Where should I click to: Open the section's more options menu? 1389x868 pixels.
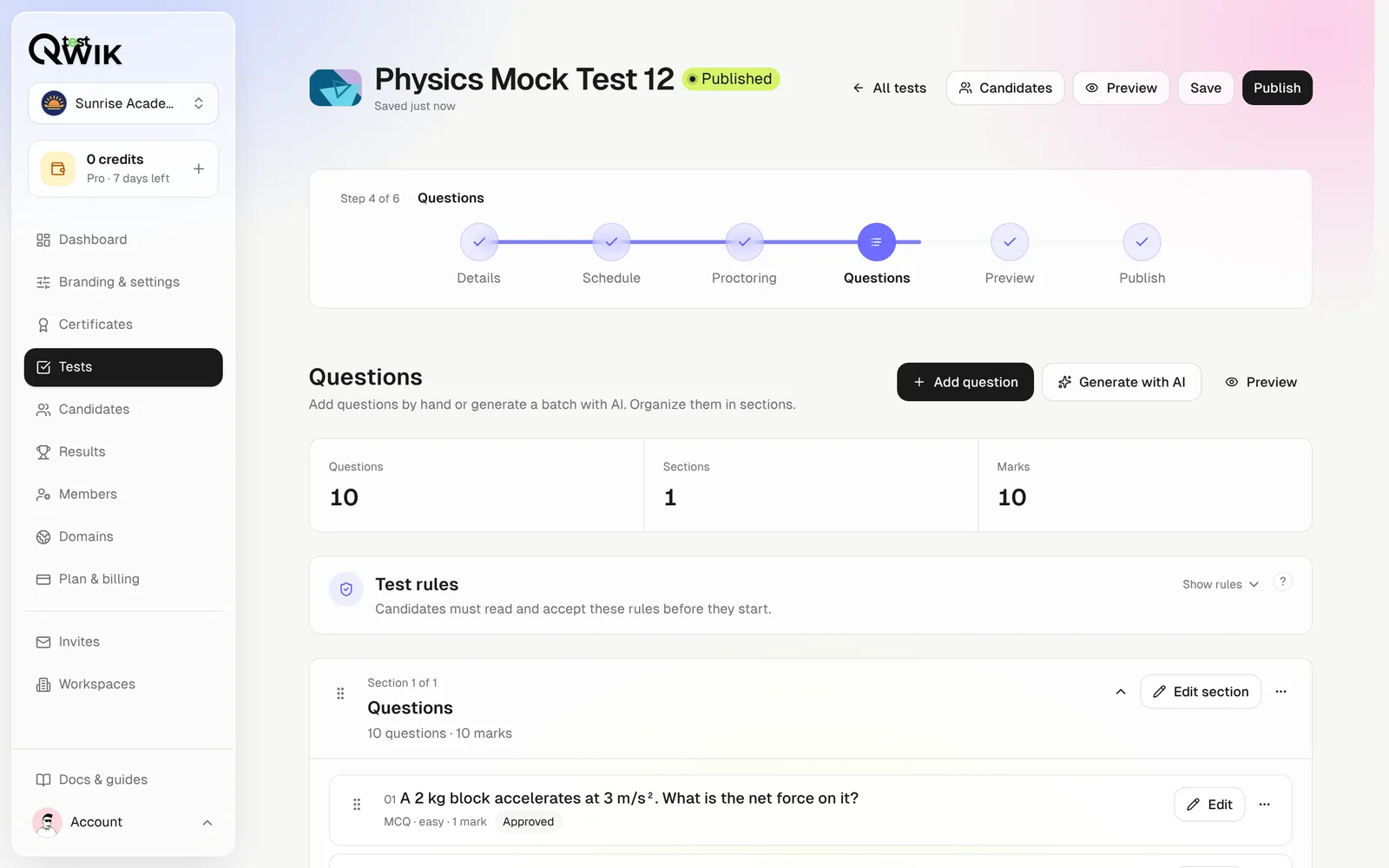pyautogui.click(x=1280, y=692)
